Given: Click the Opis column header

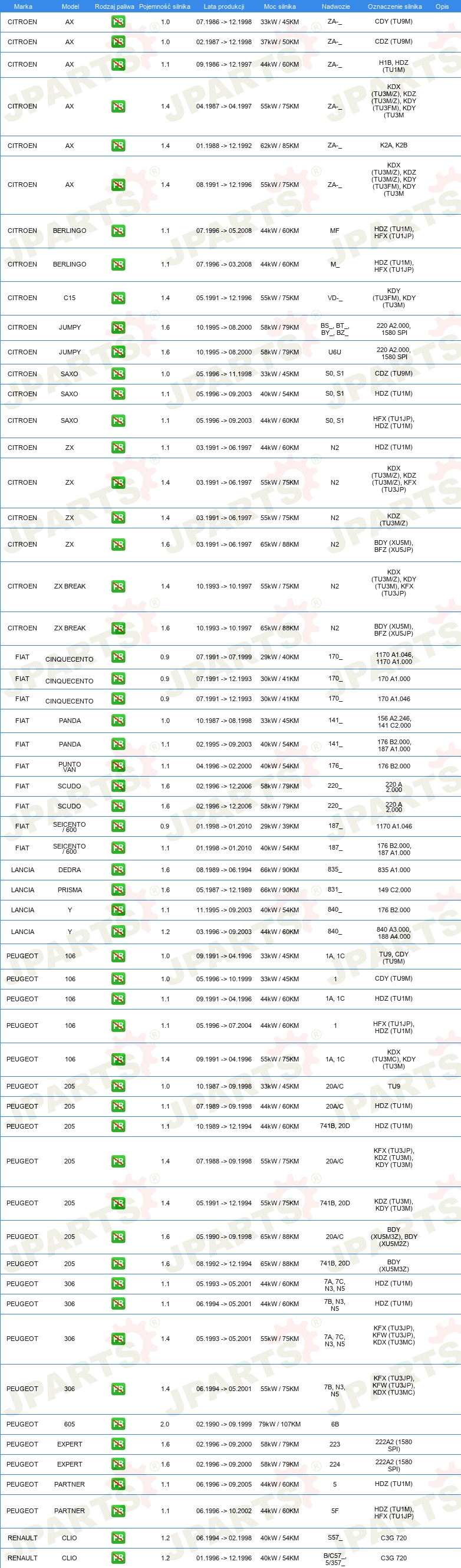Looking at the screenshot, I should pyautogui.click(x=442, y=6).
